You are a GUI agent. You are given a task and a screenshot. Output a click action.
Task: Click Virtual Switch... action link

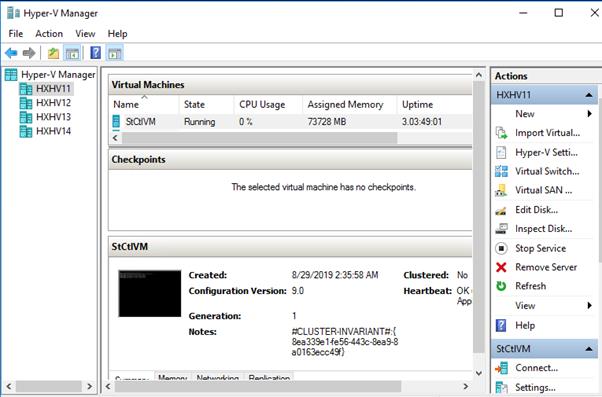(547, 171)
